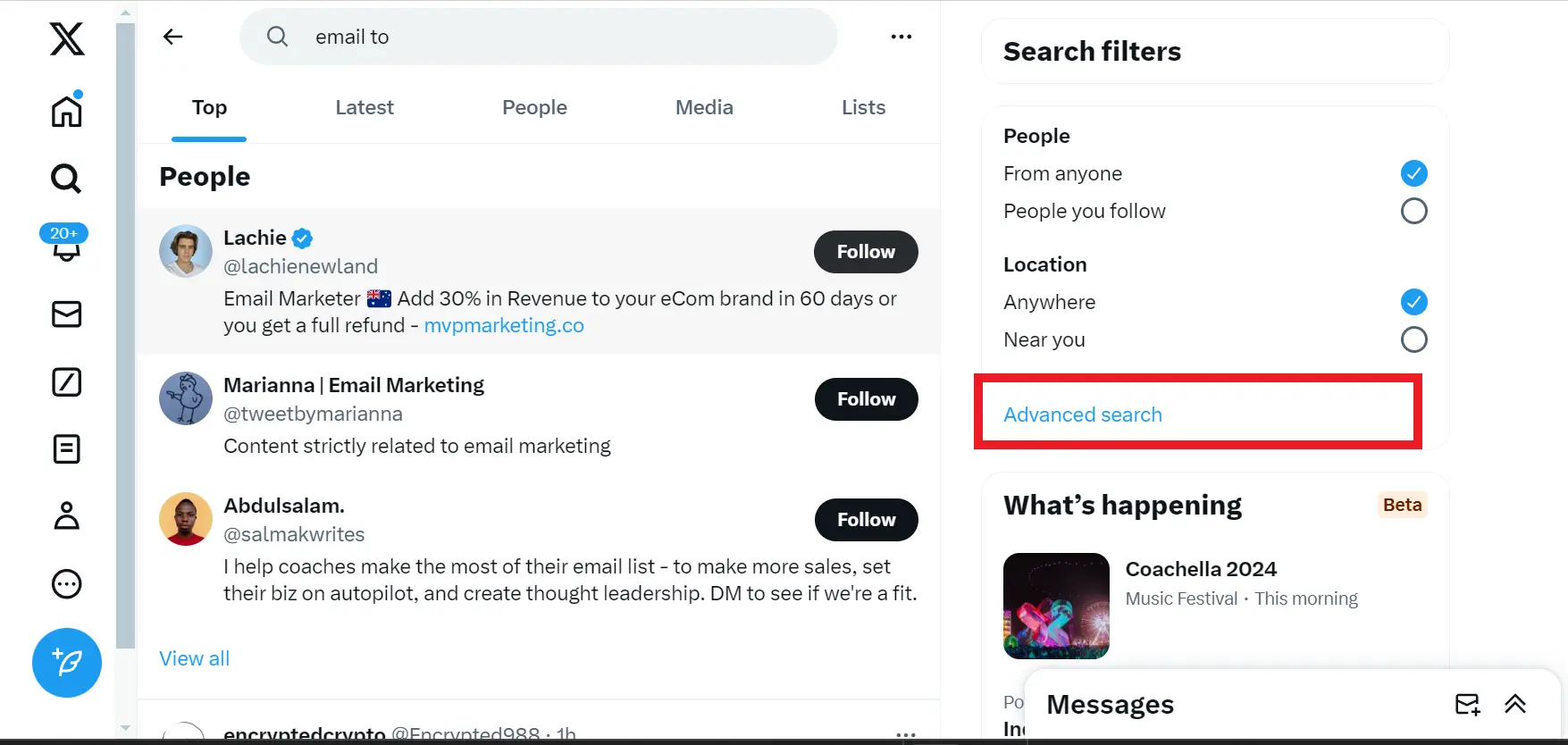Switch to the Media tab

coord(704,107)
